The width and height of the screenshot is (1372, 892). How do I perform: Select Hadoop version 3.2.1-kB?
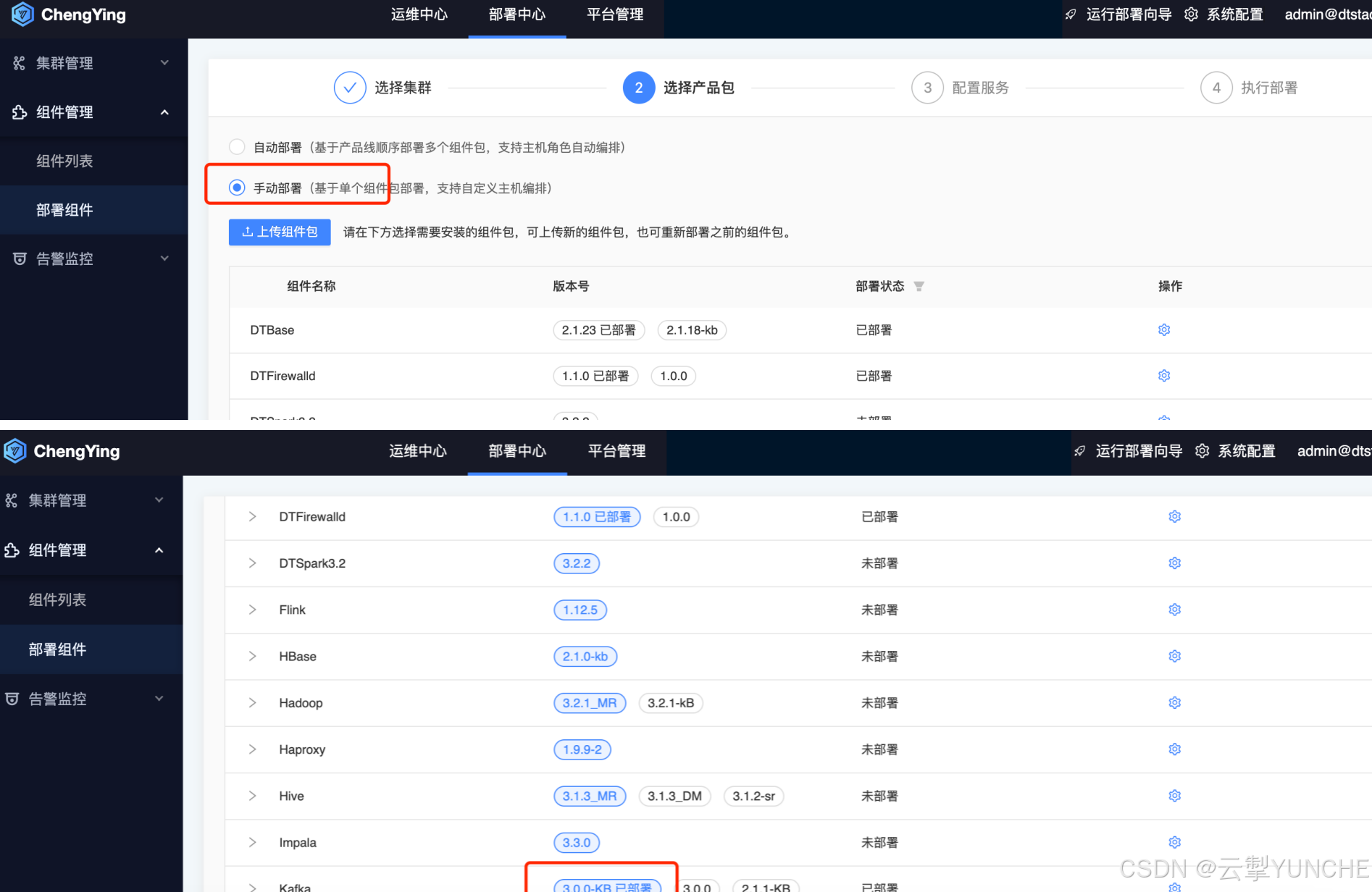pos(671,703)
